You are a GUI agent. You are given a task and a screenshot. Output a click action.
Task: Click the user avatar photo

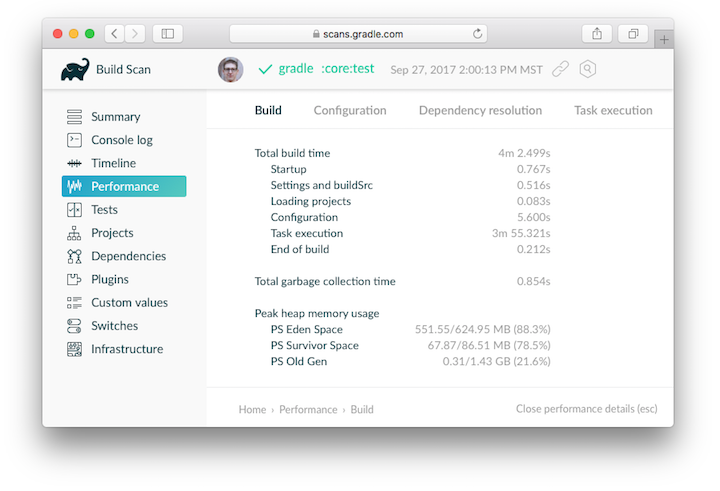tap(231, 70)
